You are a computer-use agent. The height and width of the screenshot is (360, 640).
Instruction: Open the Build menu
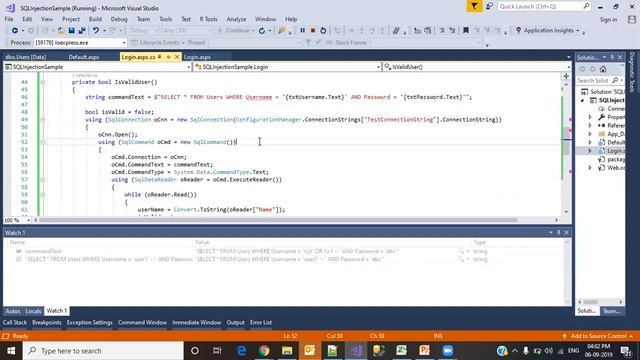(95, 19)
